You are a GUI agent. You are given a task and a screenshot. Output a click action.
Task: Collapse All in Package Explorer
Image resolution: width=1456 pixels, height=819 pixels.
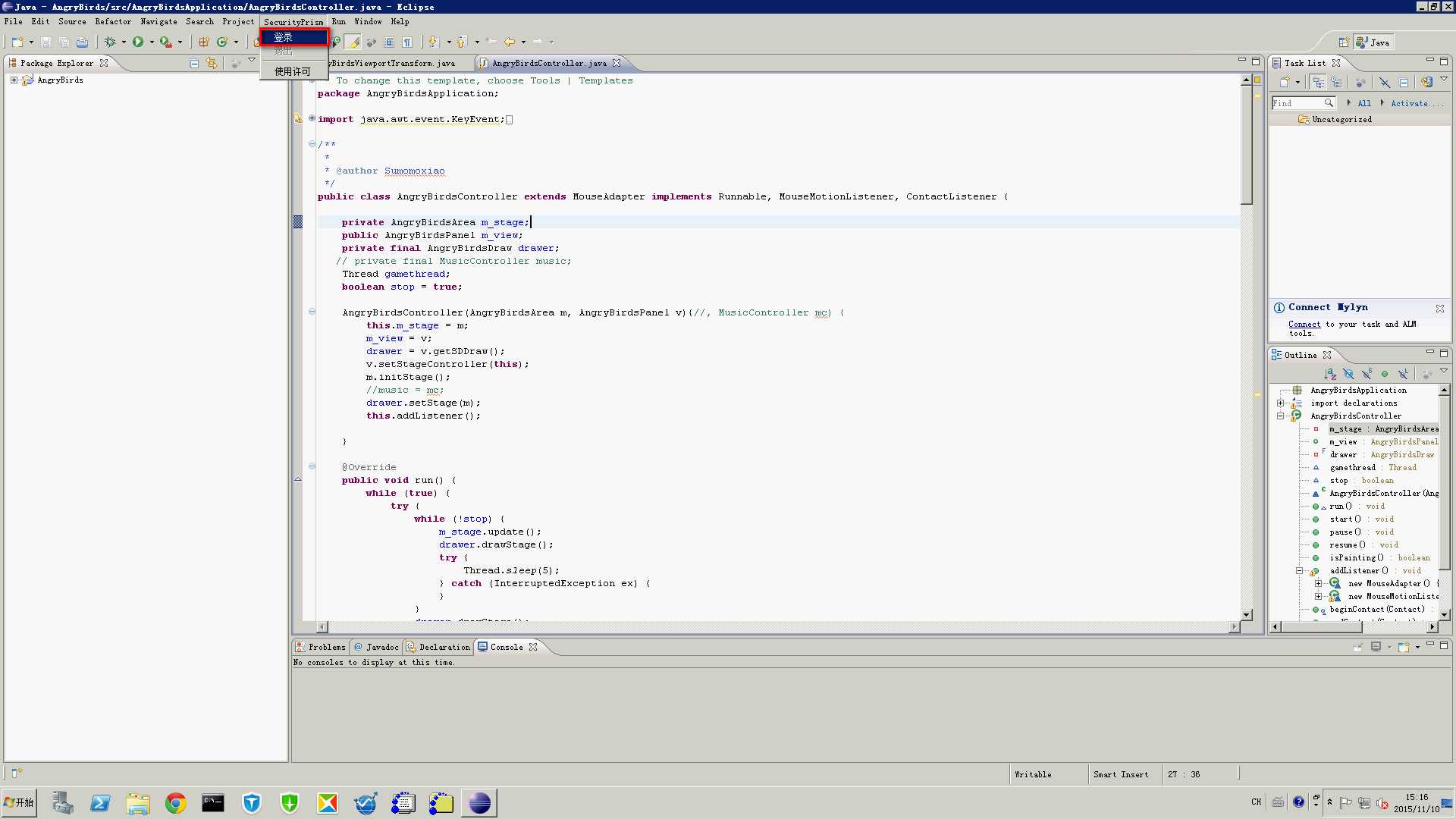click(x=194, y=64)
